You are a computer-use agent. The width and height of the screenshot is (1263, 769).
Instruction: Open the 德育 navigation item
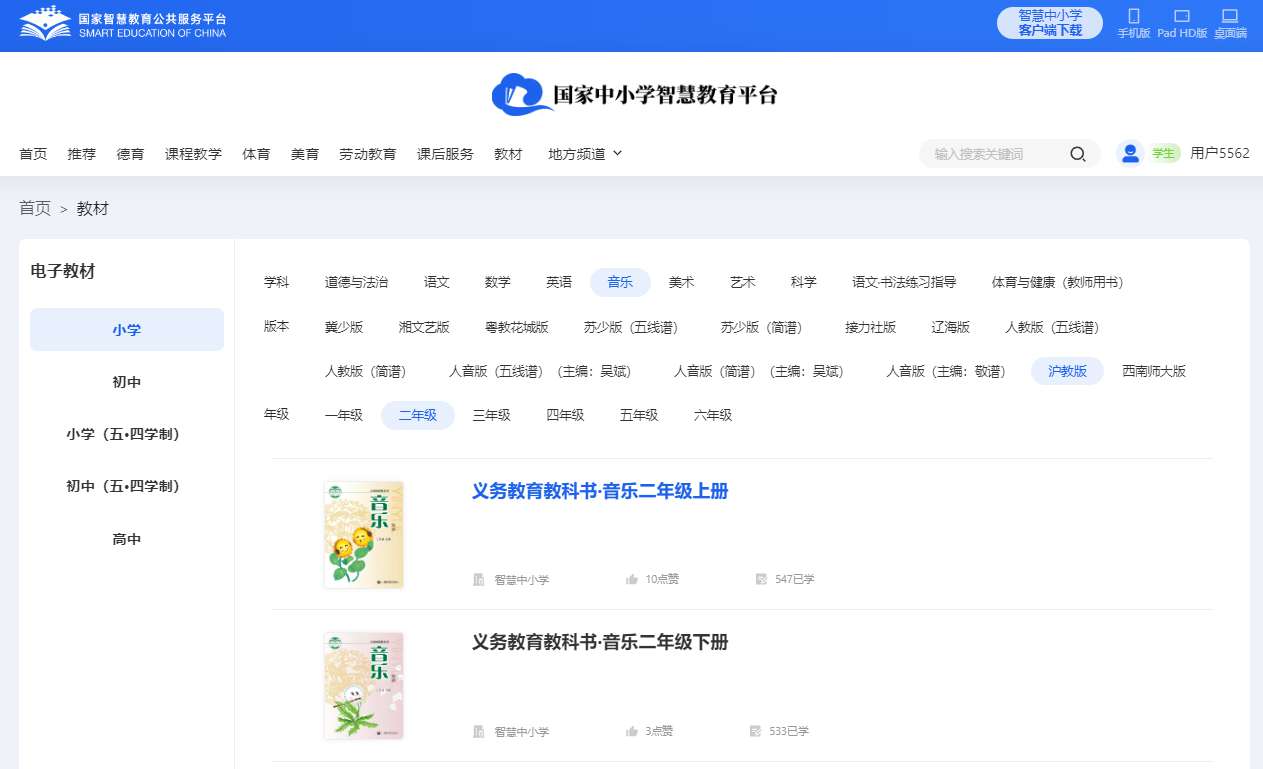[130, 154]
